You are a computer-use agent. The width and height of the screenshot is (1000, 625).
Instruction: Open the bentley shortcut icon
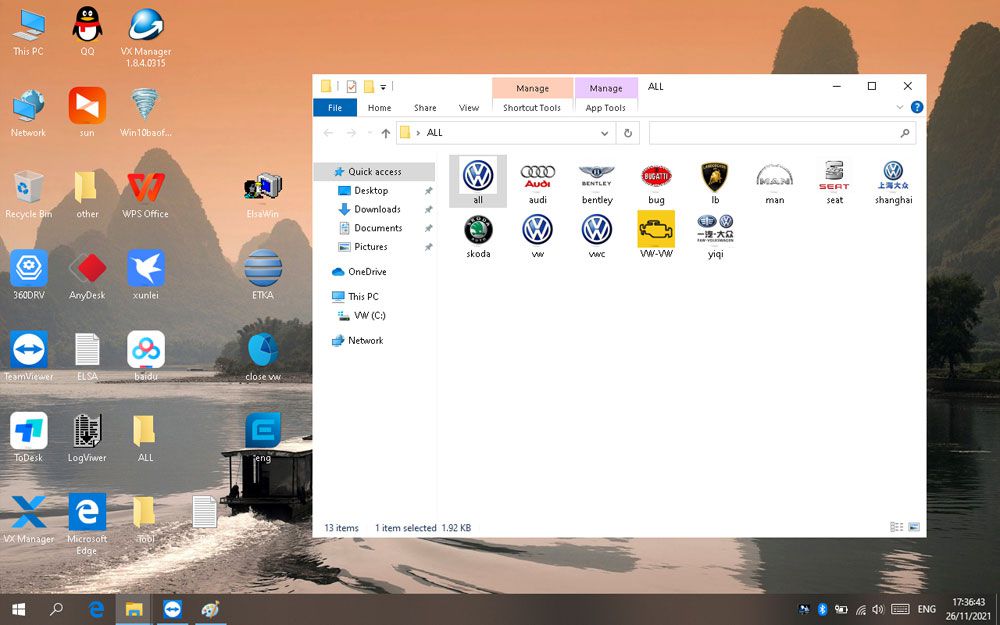tap(597, 181)
